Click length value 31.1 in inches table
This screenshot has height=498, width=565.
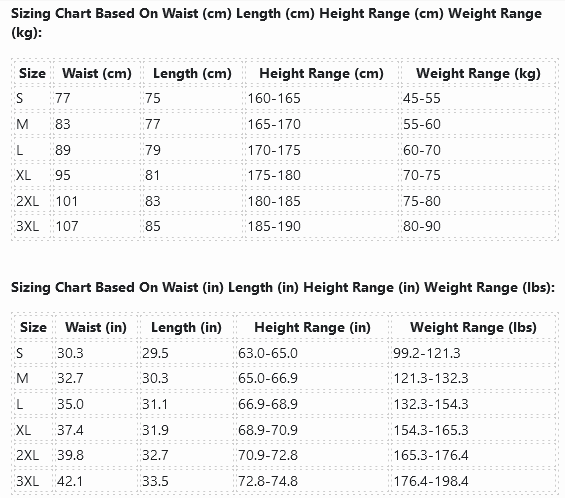tap(155, 404)
